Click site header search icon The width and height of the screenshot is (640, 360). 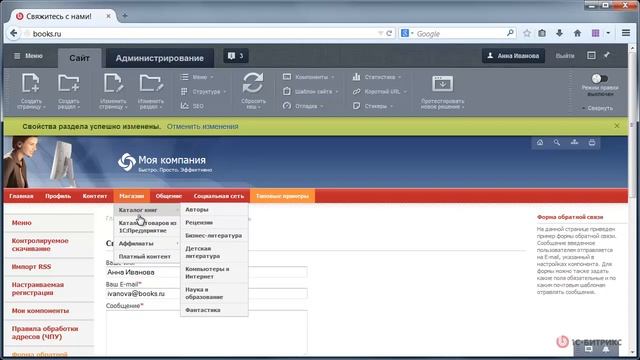(x=557, y=142)
